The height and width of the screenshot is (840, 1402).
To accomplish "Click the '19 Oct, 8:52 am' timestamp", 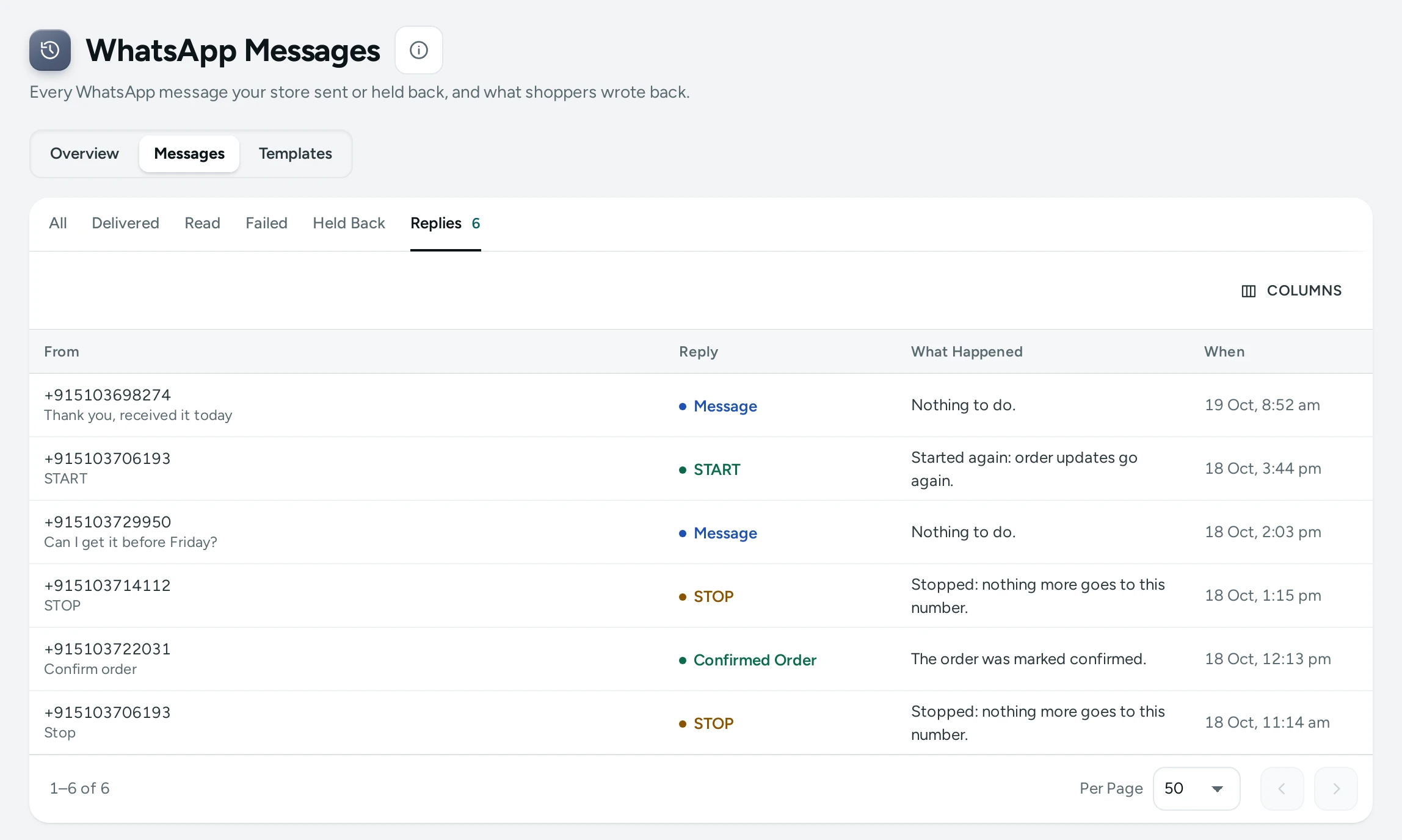I will [1262, 405].
